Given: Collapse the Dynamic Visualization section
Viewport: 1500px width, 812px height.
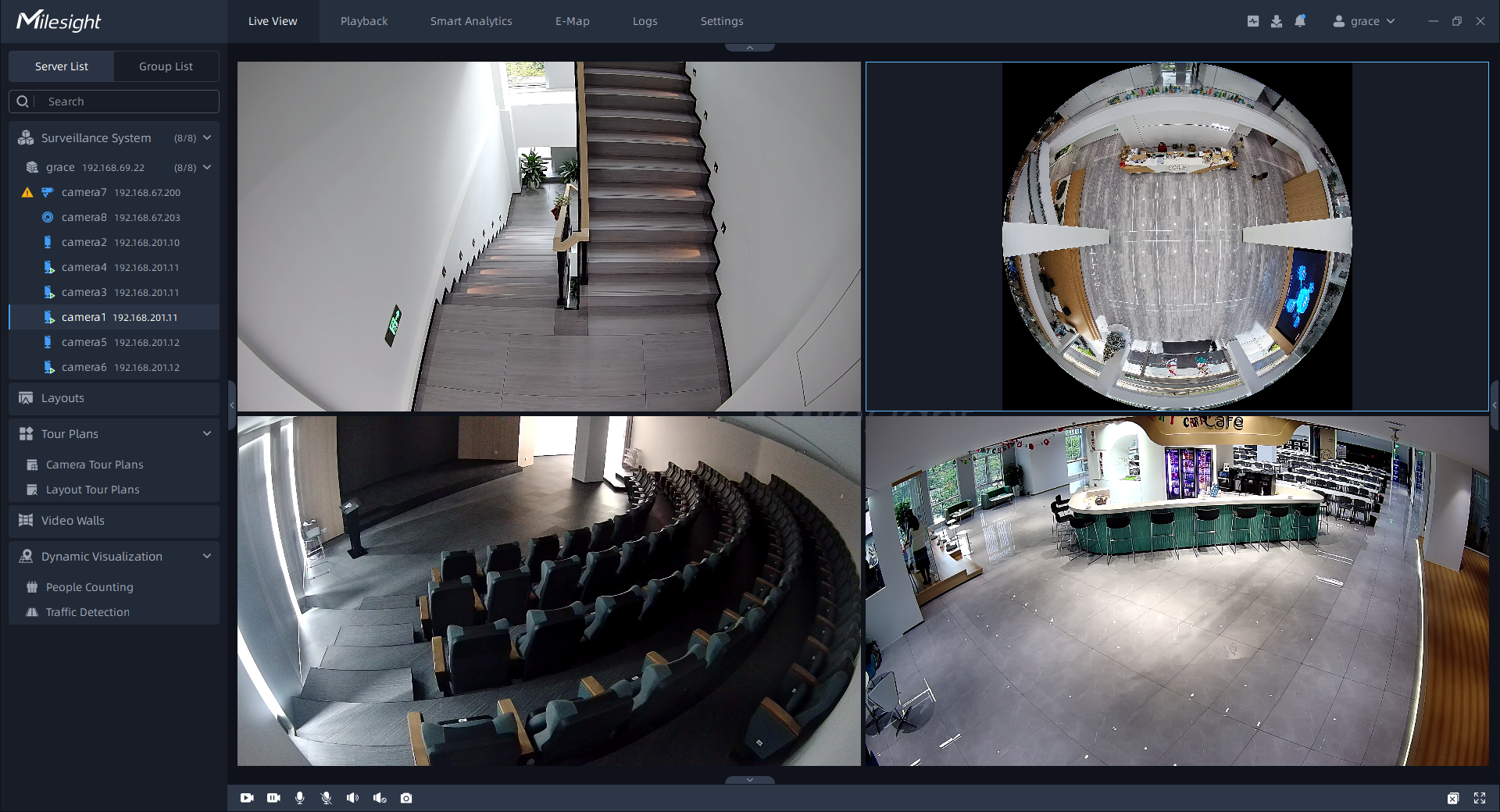Looking at the screenshot, I should (x=207, y=556).
